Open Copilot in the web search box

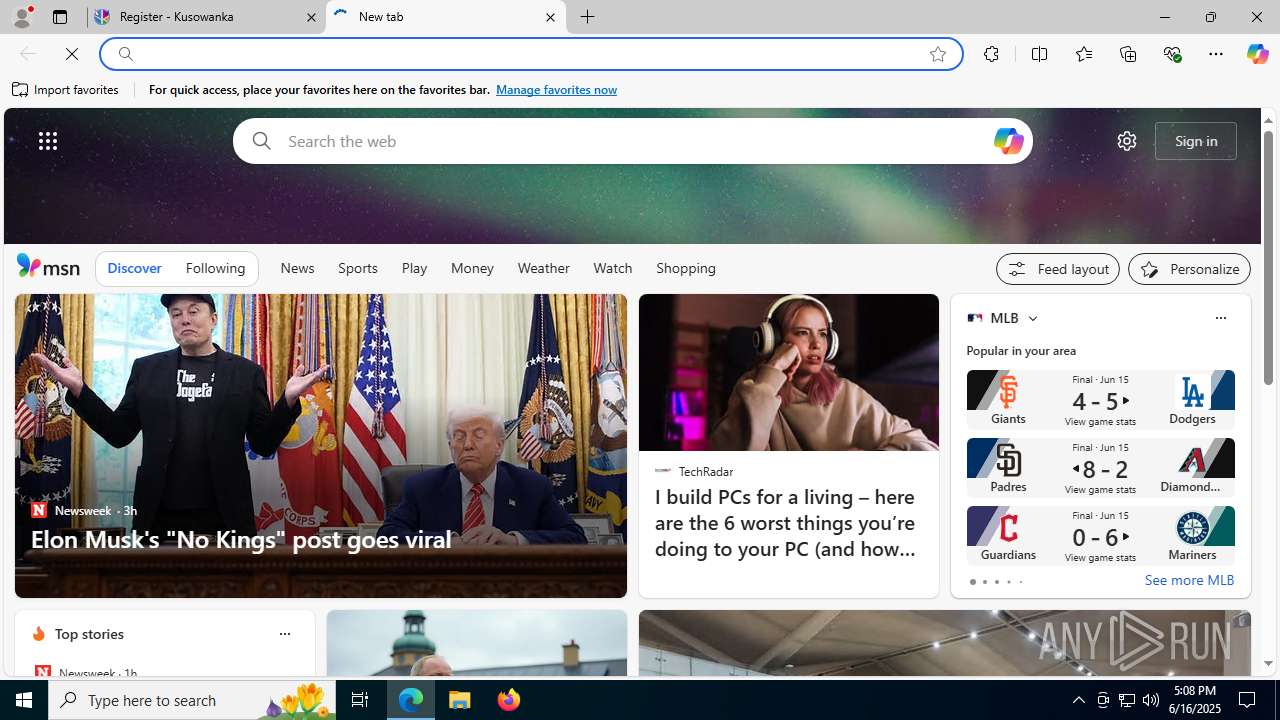tap(1008, 141)
